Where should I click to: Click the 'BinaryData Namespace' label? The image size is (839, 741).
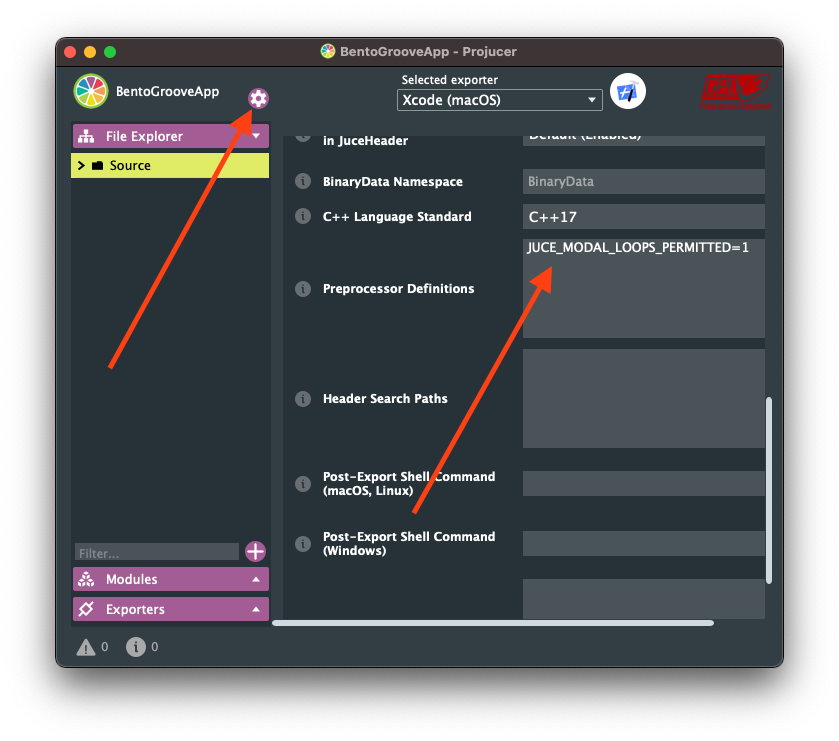(x=393, y=182)
